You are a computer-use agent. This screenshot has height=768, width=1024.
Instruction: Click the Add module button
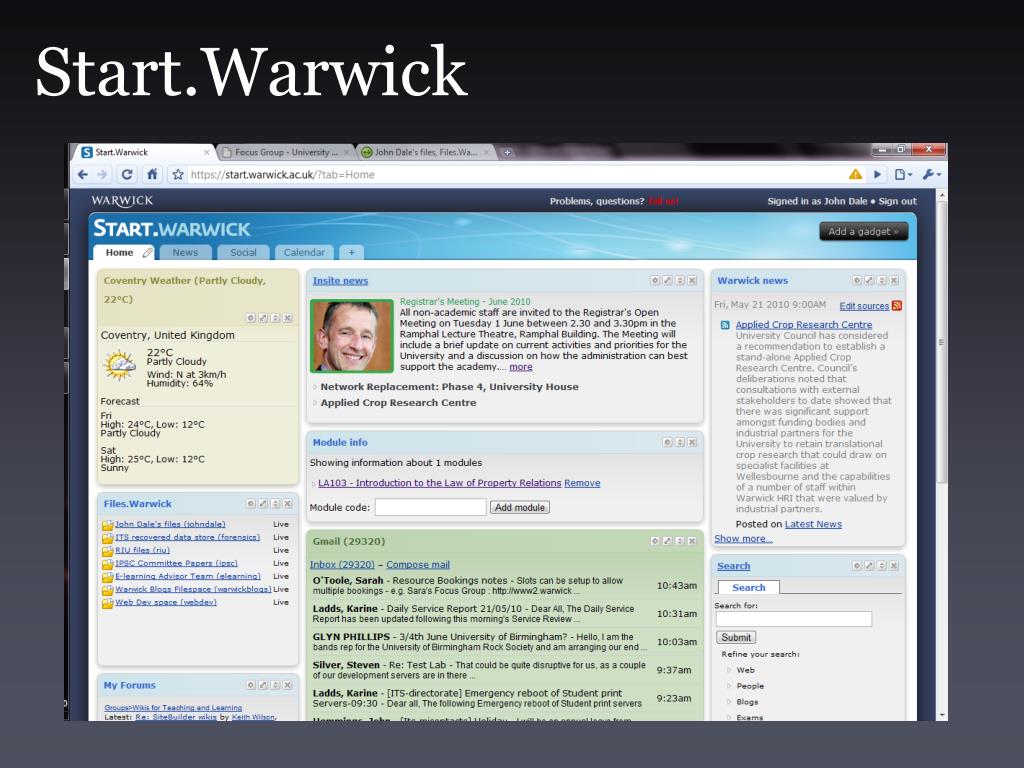coord(520,507)
